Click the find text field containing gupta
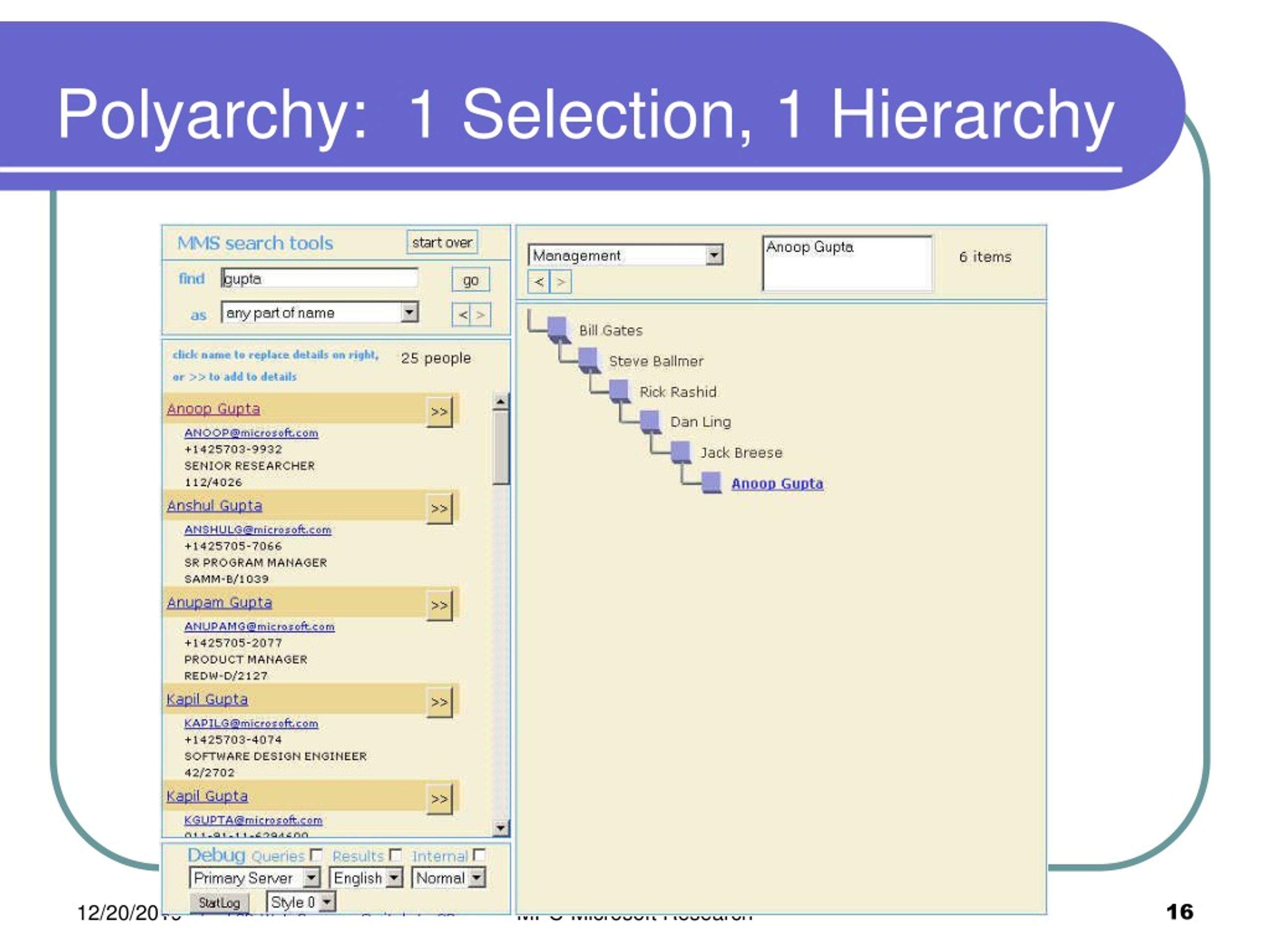This screenshot has width=1270, height=952. [320, 278]
